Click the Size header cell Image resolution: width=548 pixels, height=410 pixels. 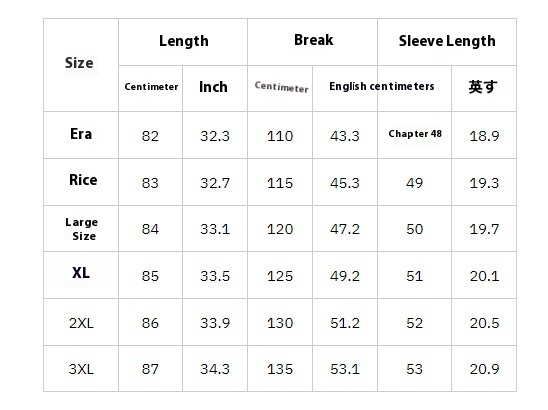tap(79, 63)
